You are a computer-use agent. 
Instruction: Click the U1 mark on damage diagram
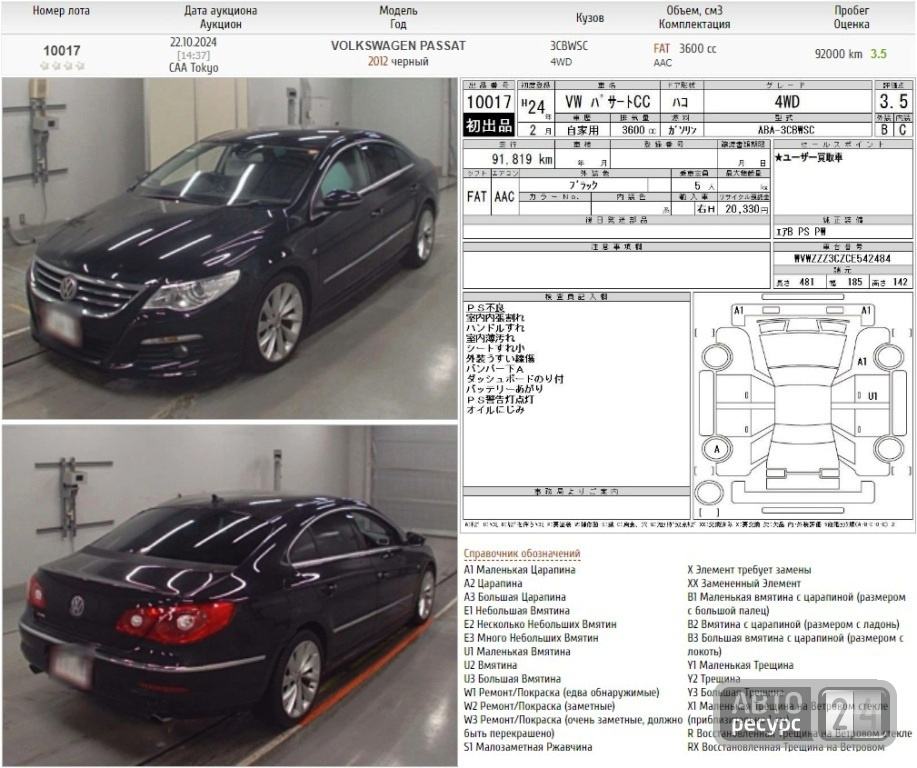(x=872, y=396)
